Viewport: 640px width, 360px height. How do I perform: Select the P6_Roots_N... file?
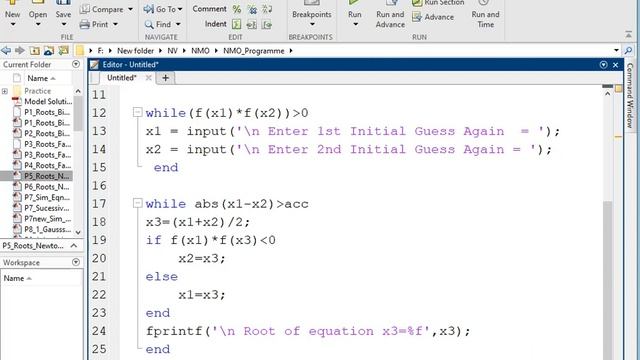[41, 187]
